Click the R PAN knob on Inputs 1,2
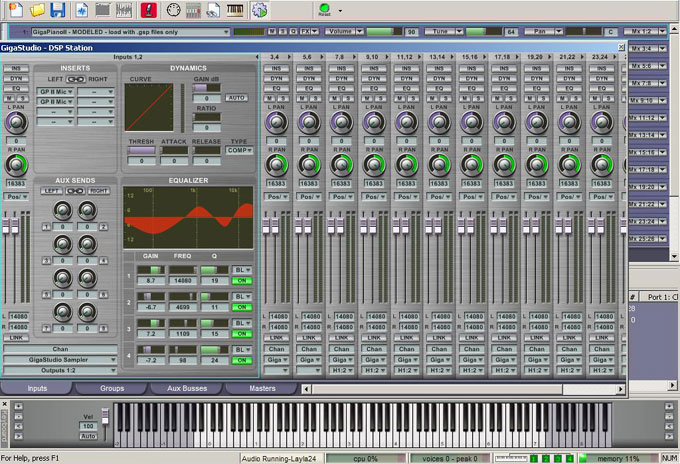 click(x=16, y=165)
